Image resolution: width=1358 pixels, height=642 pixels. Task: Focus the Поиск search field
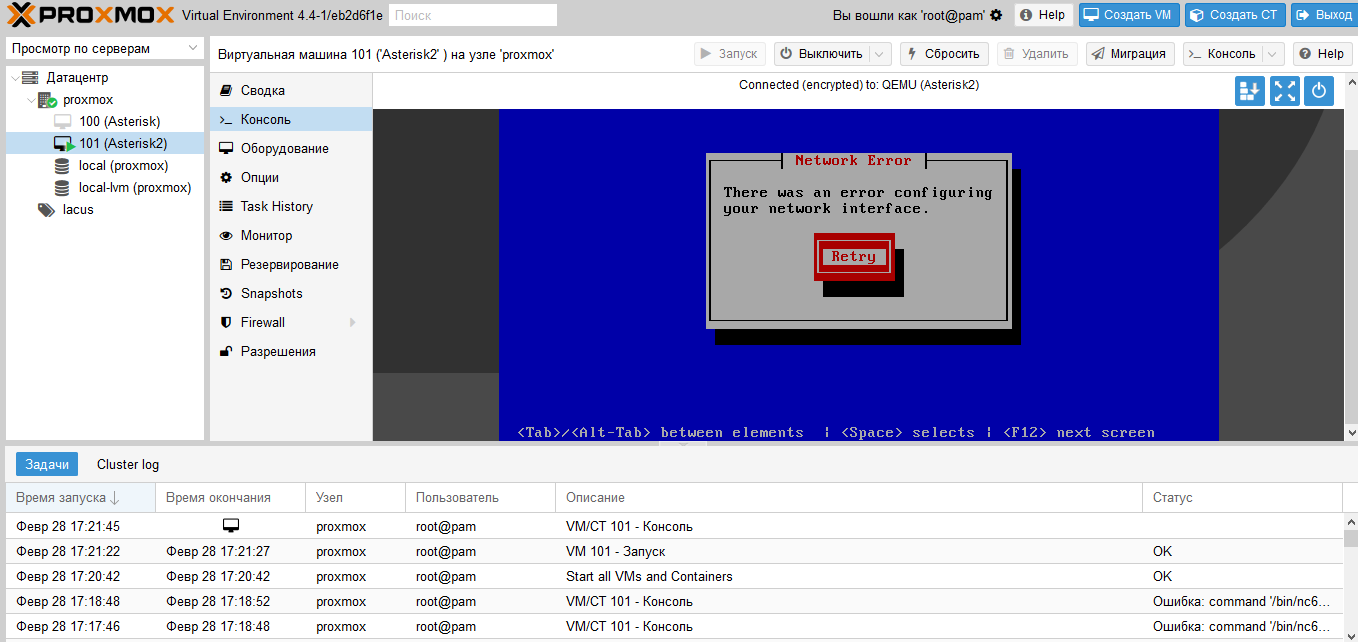(x=472, y=15)
